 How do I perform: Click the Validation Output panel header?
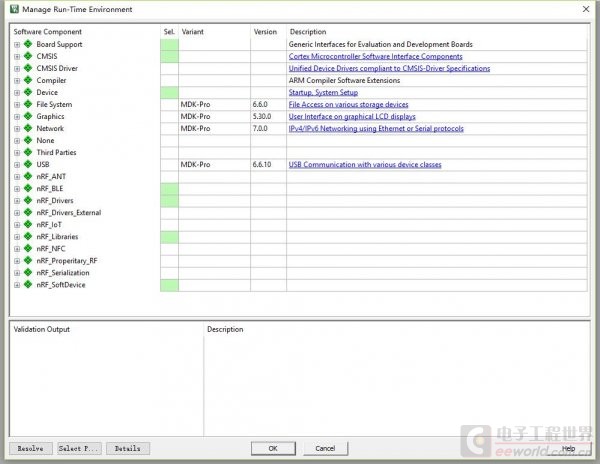point(42,329)
